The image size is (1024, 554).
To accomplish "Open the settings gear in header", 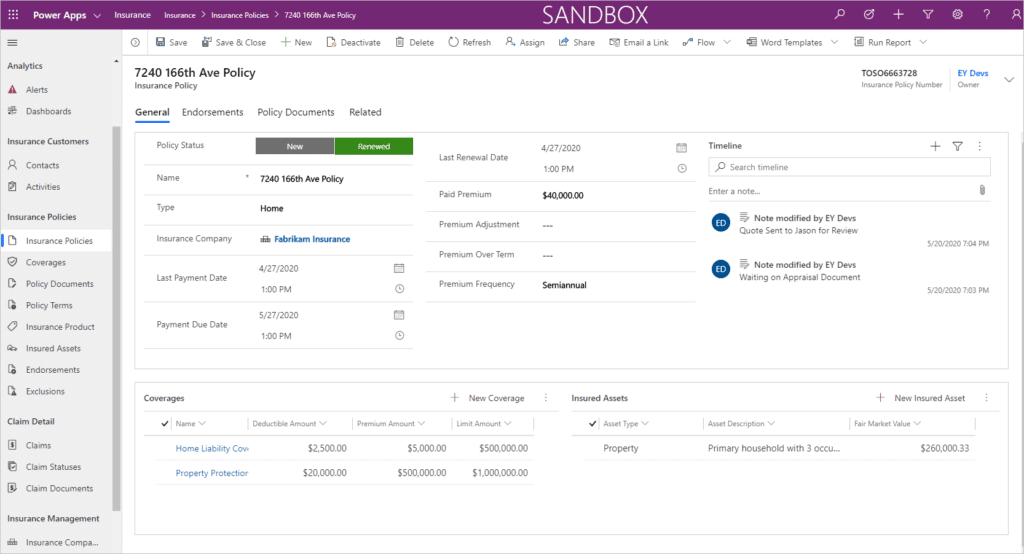I will (x=957, y=15).
